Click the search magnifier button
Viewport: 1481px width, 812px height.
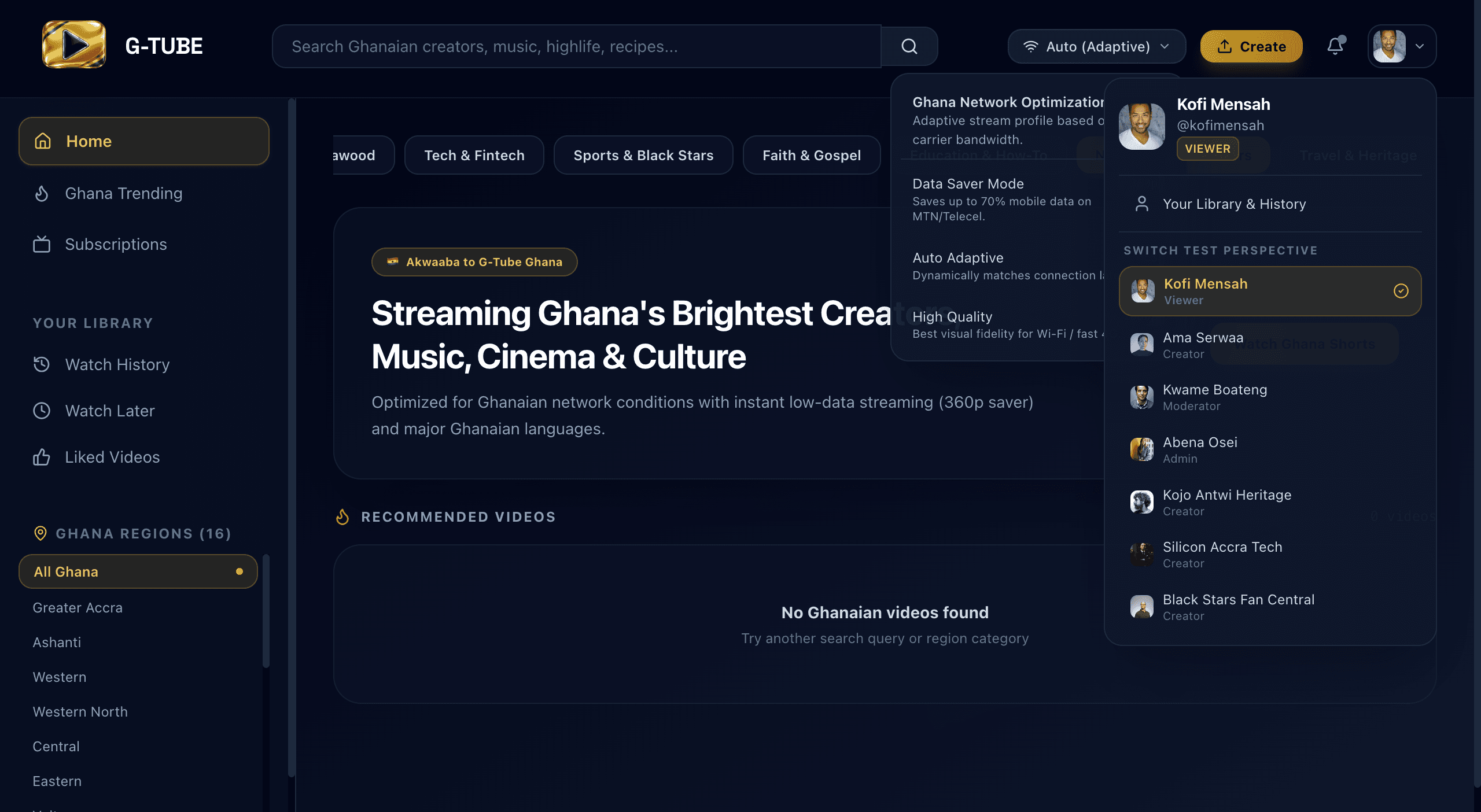909,46
